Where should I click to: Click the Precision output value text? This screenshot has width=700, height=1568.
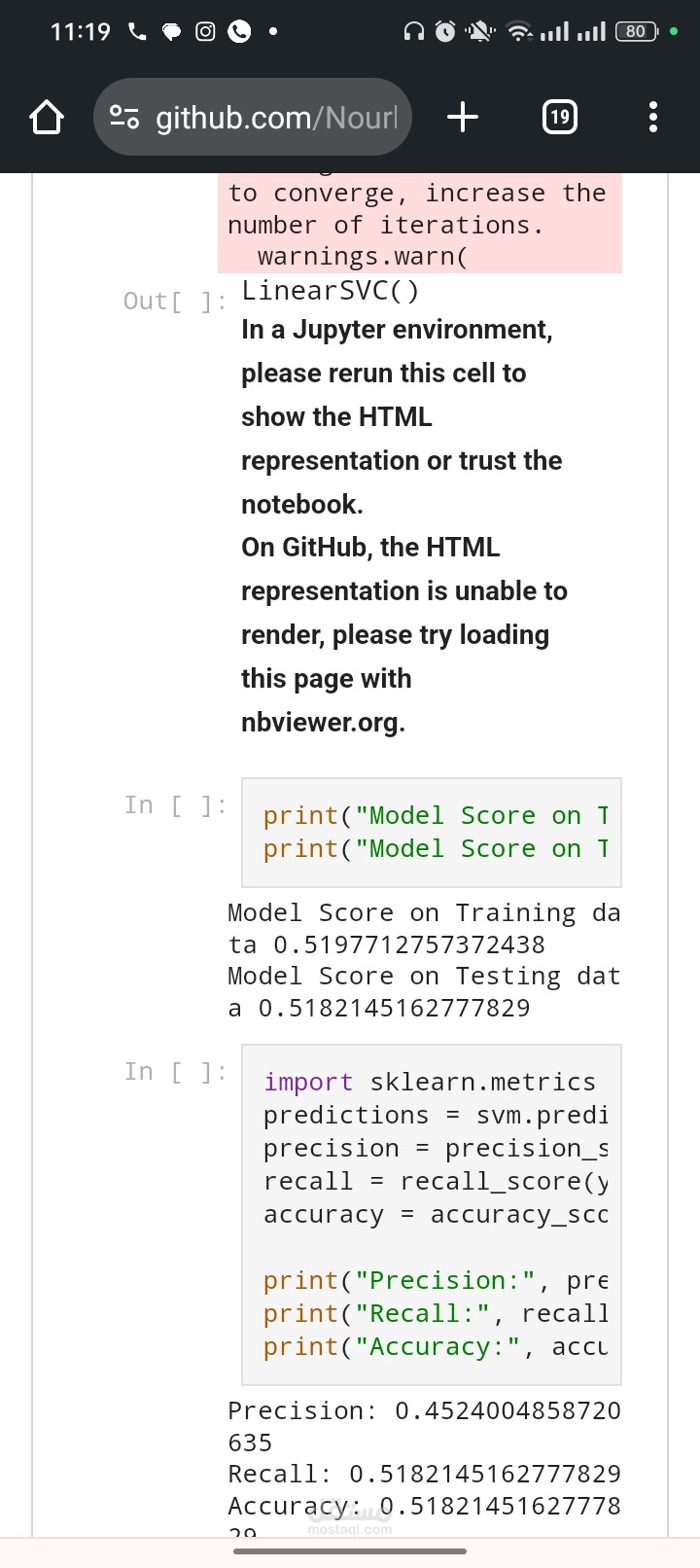(x=424, y=1426)
